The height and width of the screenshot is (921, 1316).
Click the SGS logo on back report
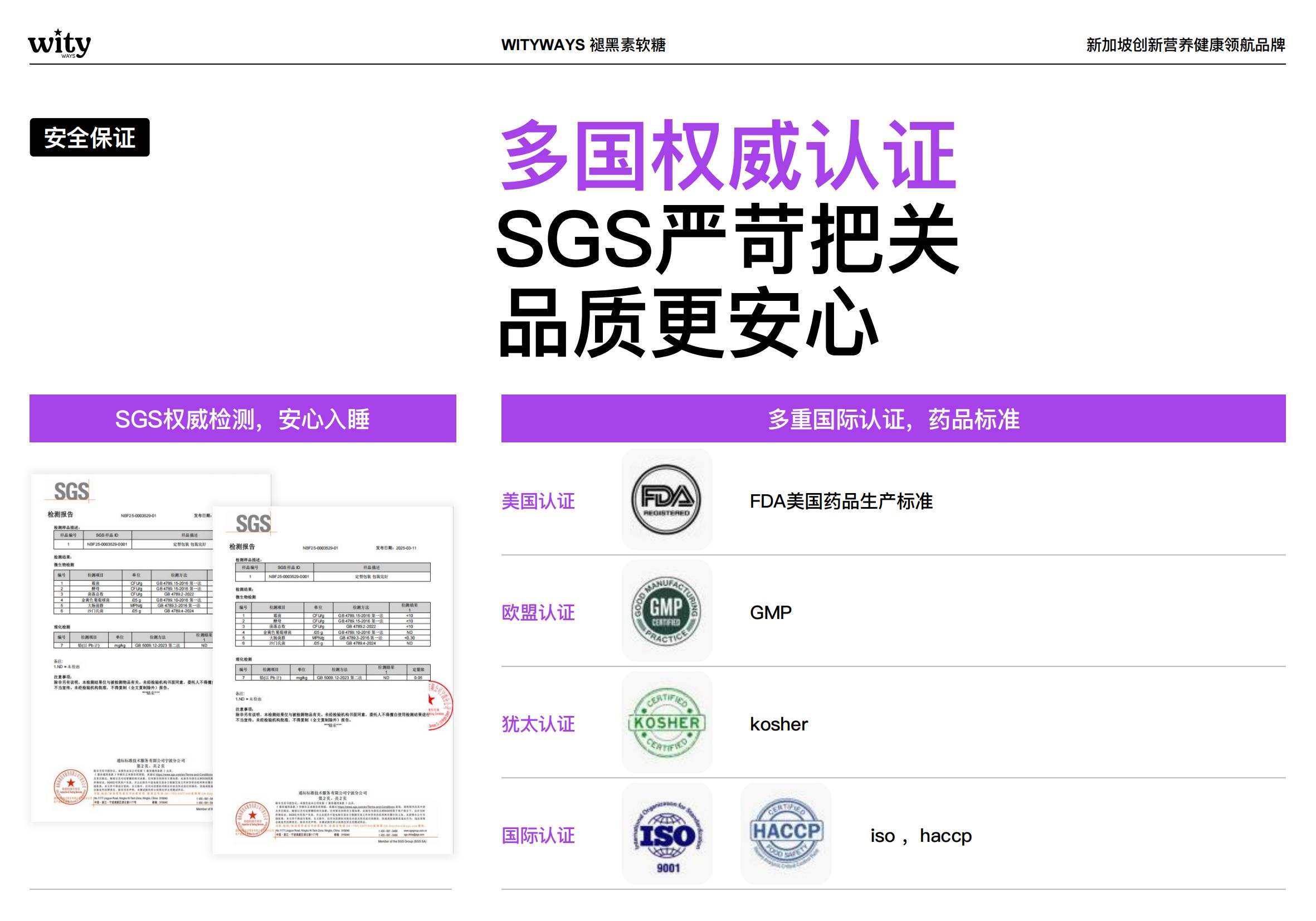(71, 492)
